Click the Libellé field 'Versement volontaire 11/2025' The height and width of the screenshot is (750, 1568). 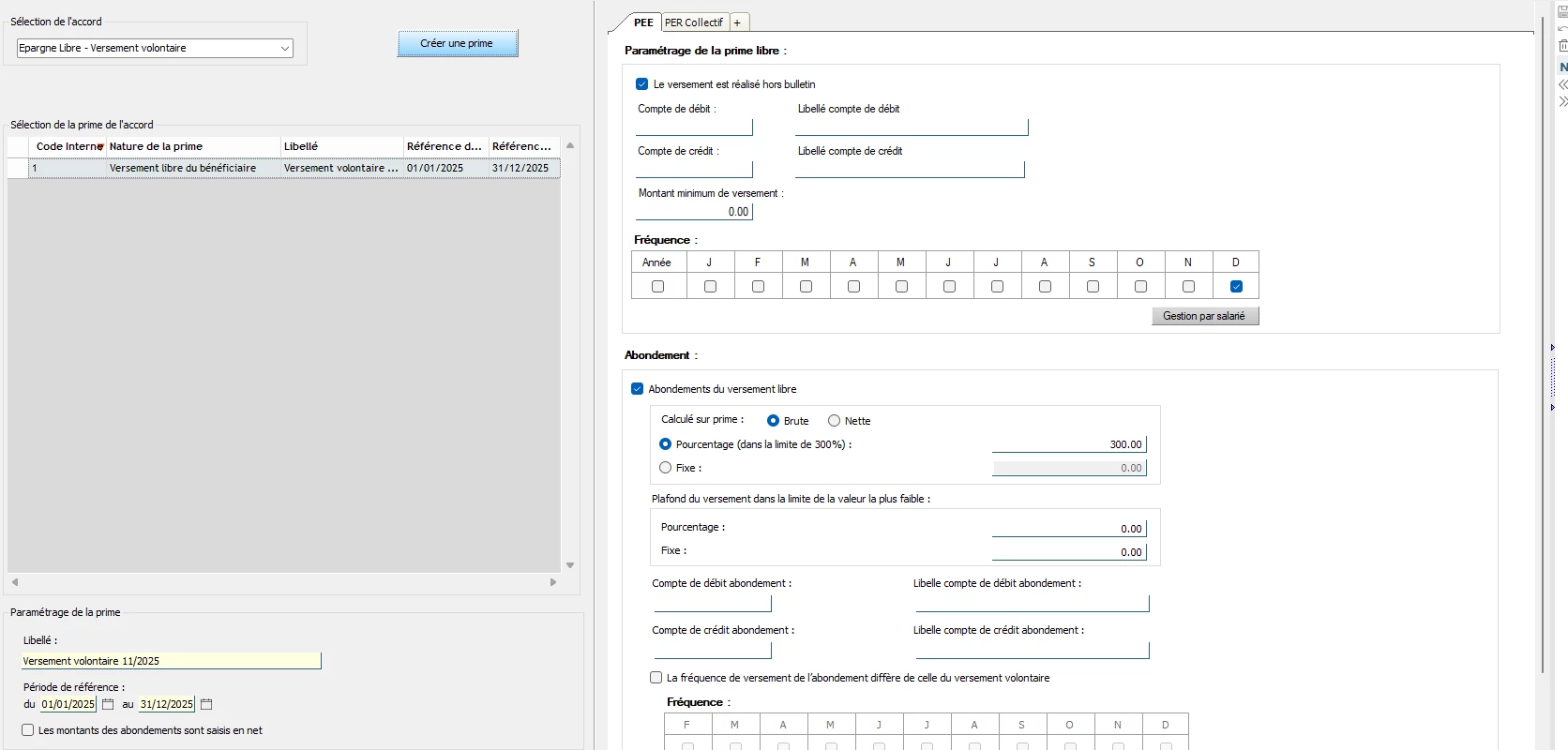(171, 661)
